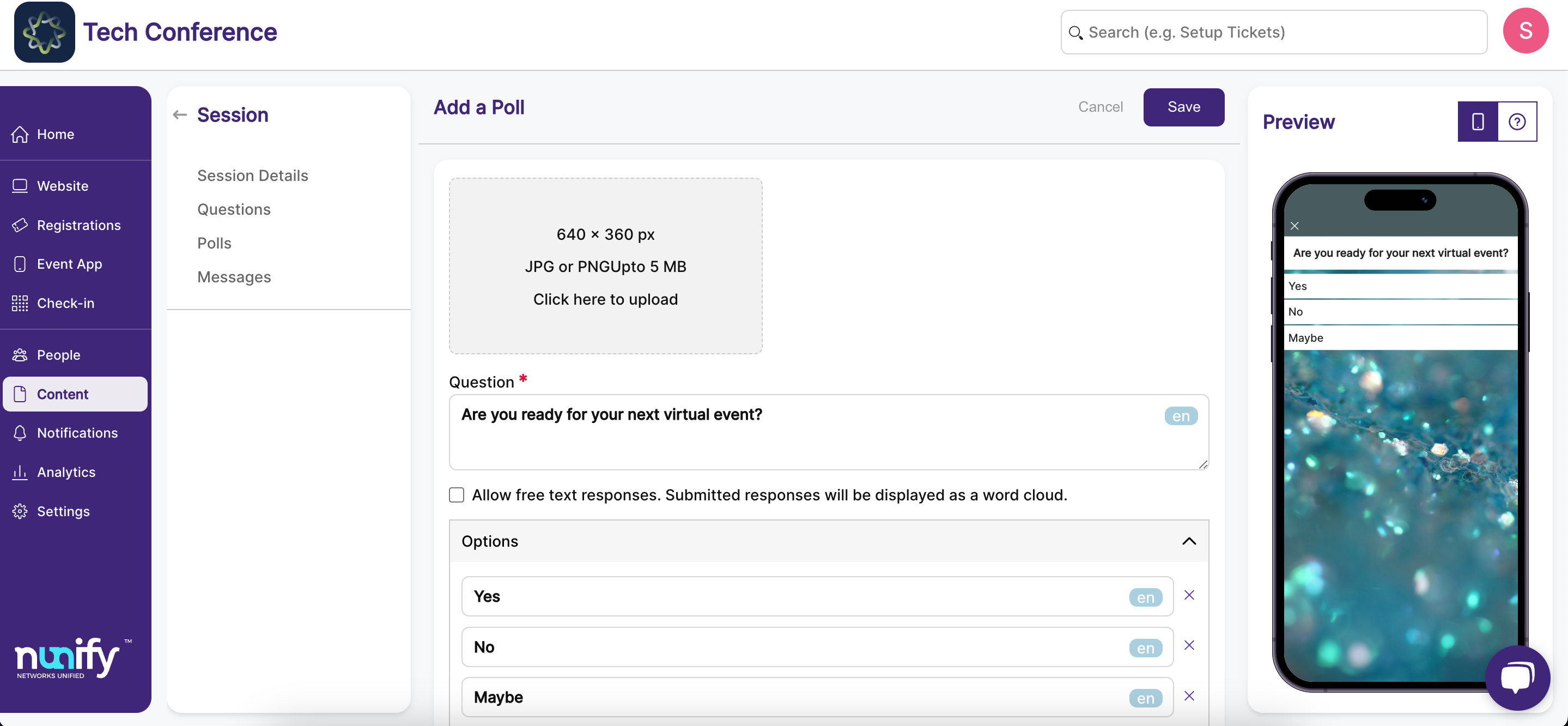The image size is (1568, 726).
Task: Open Session Details
Action: point(253,176)
